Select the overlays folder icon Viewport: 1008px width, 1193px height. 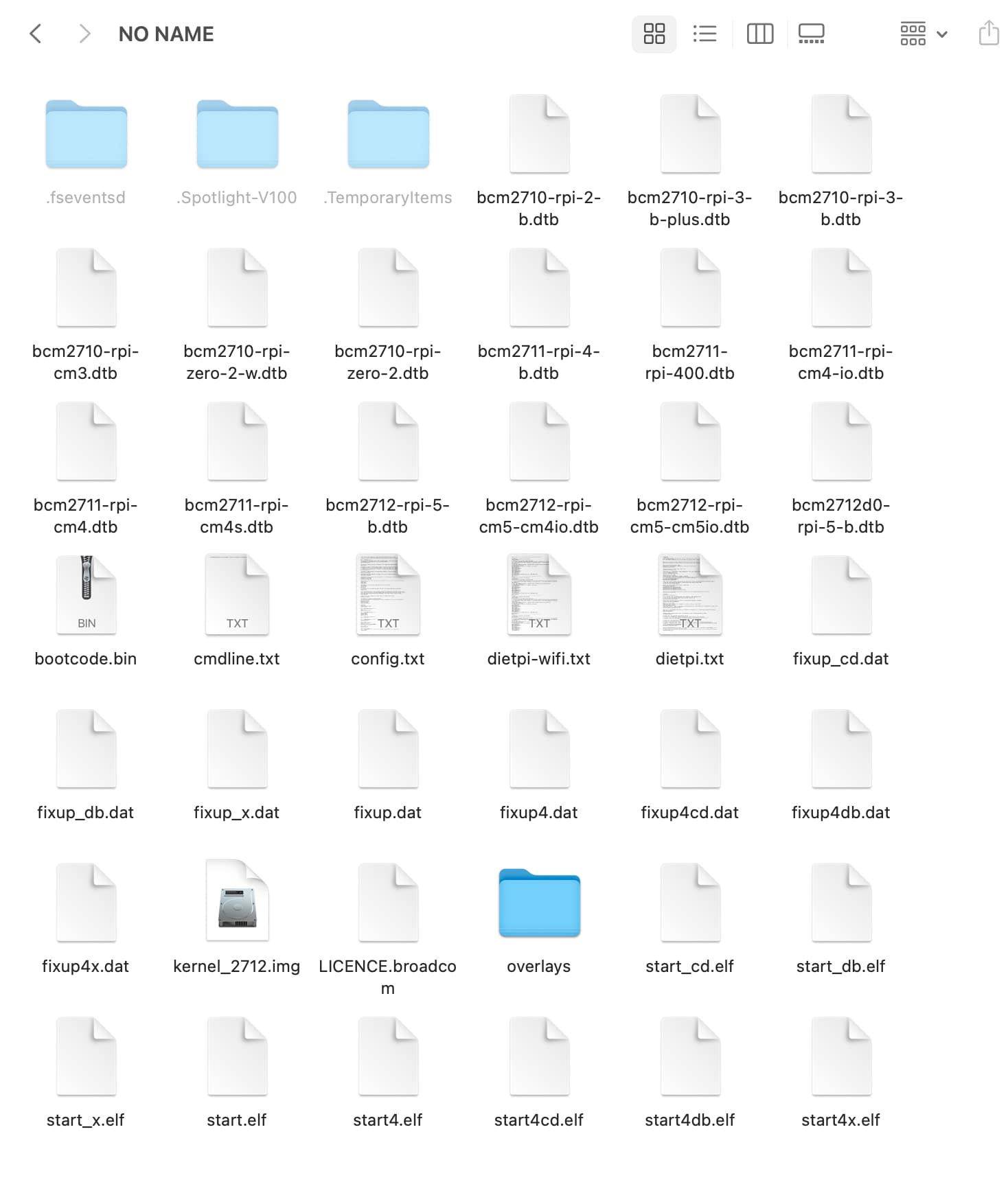[x=540, y=903]
